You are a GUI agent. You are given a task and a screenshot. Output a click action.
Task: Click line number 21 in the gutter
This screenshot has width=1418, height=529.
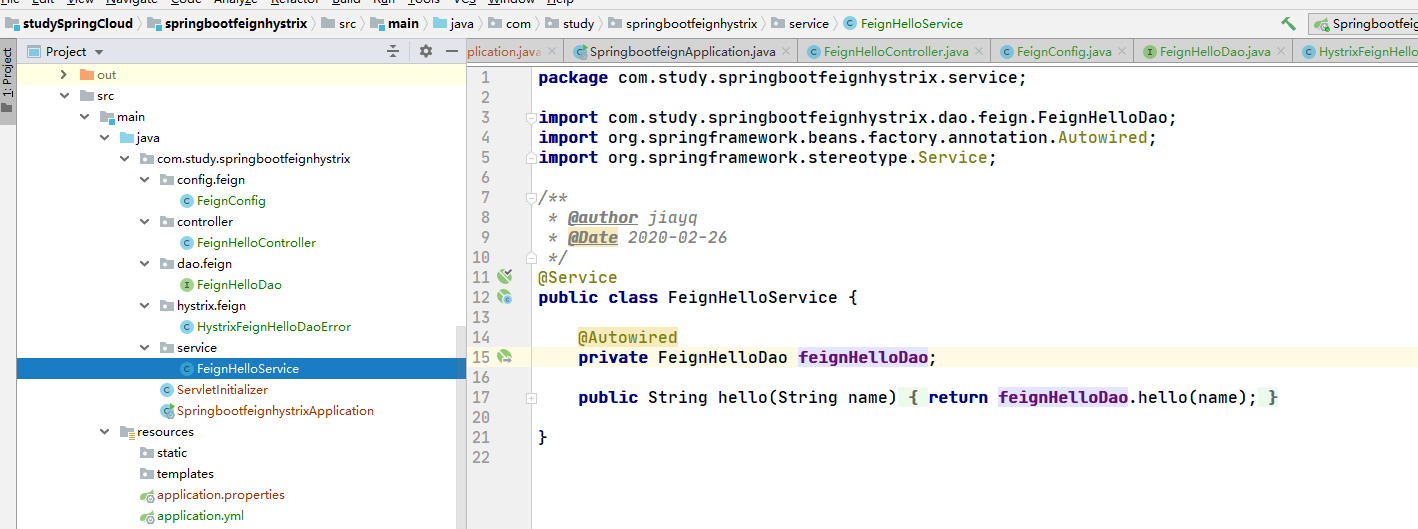point(480,437)
